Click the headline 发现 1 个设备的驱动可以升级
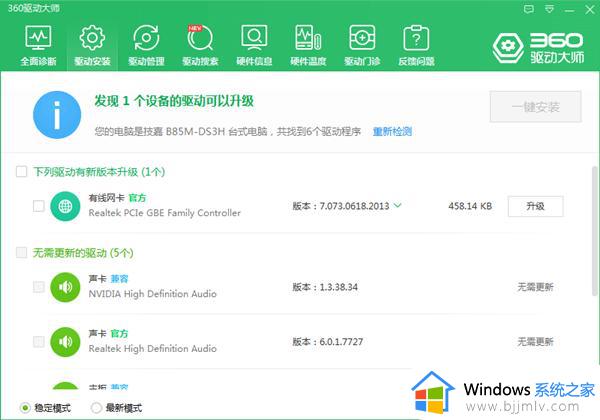The height and width of the screenshot is (420, 600). [x=174, y=101]
